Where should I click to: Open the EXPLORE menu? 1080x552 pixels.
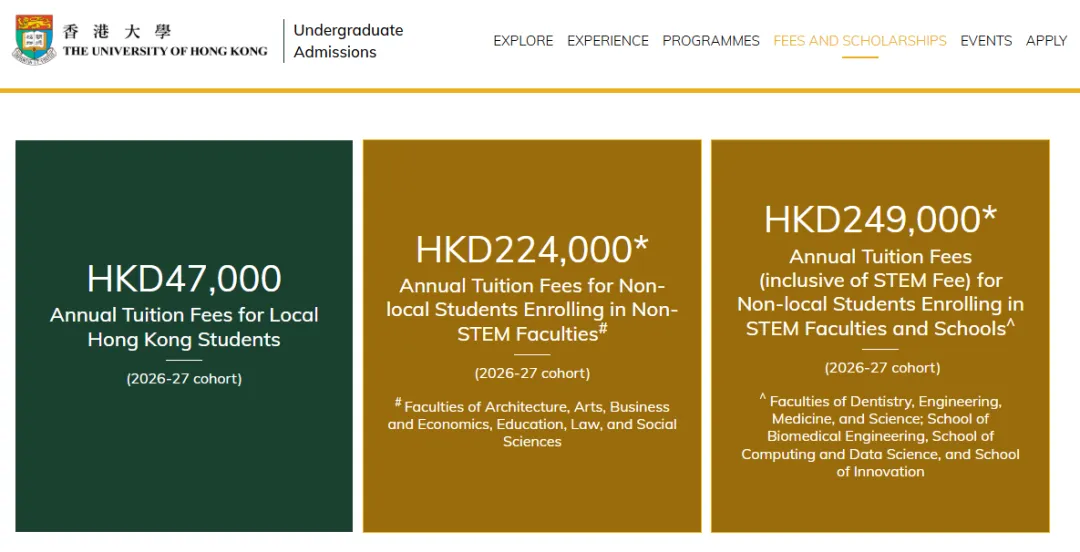(523, 41)
